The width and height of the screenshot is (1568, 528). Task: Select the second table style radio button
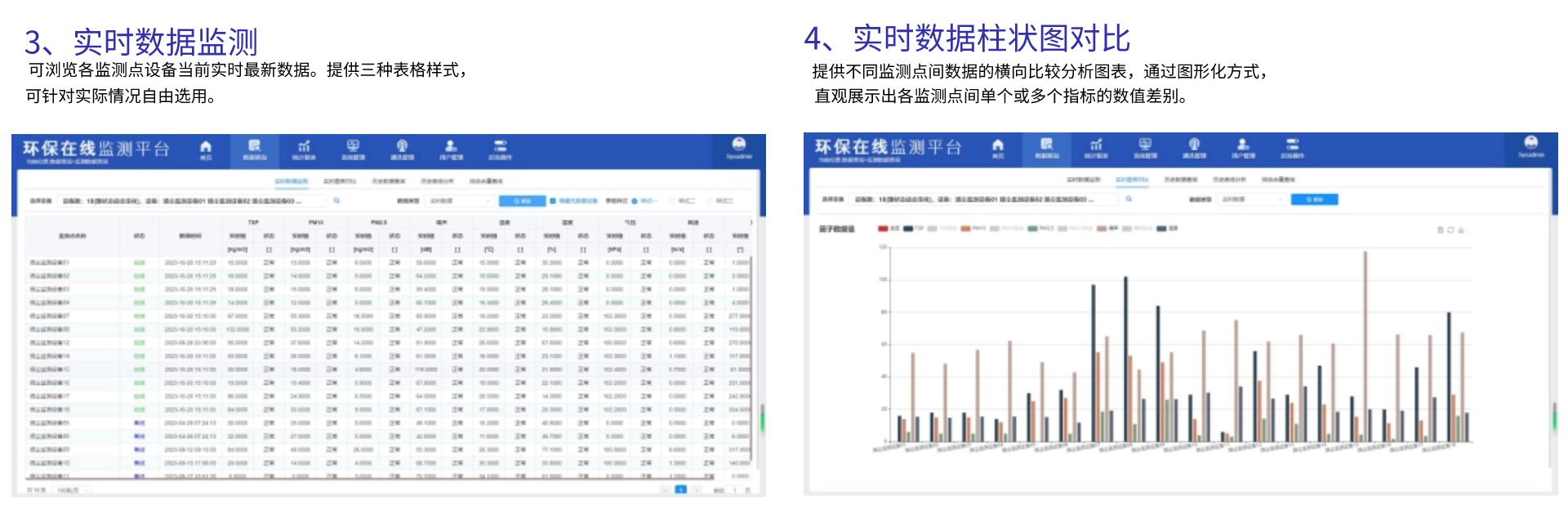pyautogui.click(x=673, y=200)
